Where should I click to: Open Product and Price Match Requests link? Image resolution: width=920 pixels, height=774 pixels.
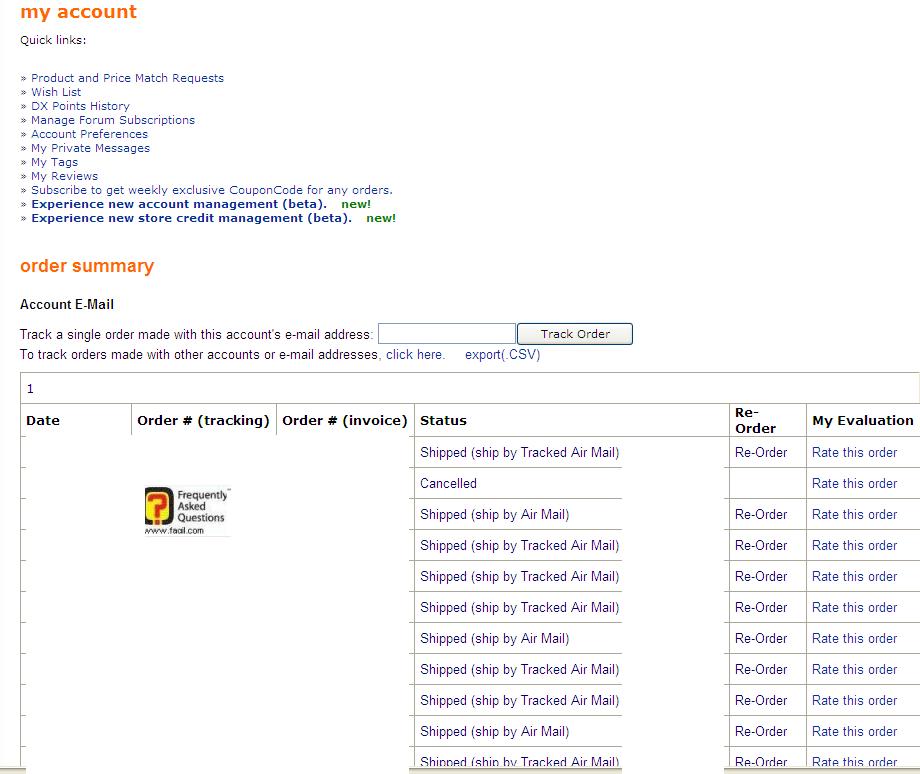click(x=127, y=78)
